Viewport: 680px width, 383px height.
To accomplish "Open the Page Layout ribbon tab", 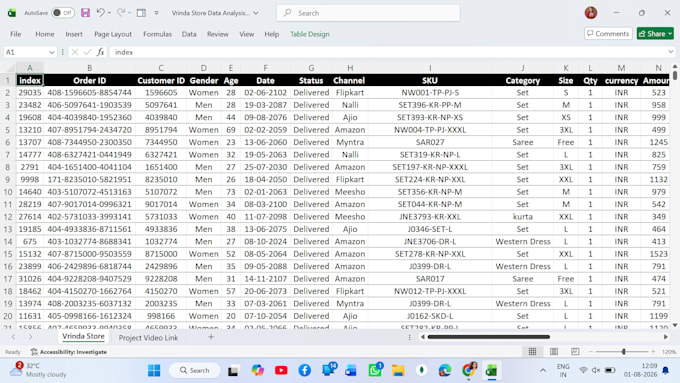I will coord(113,34).
